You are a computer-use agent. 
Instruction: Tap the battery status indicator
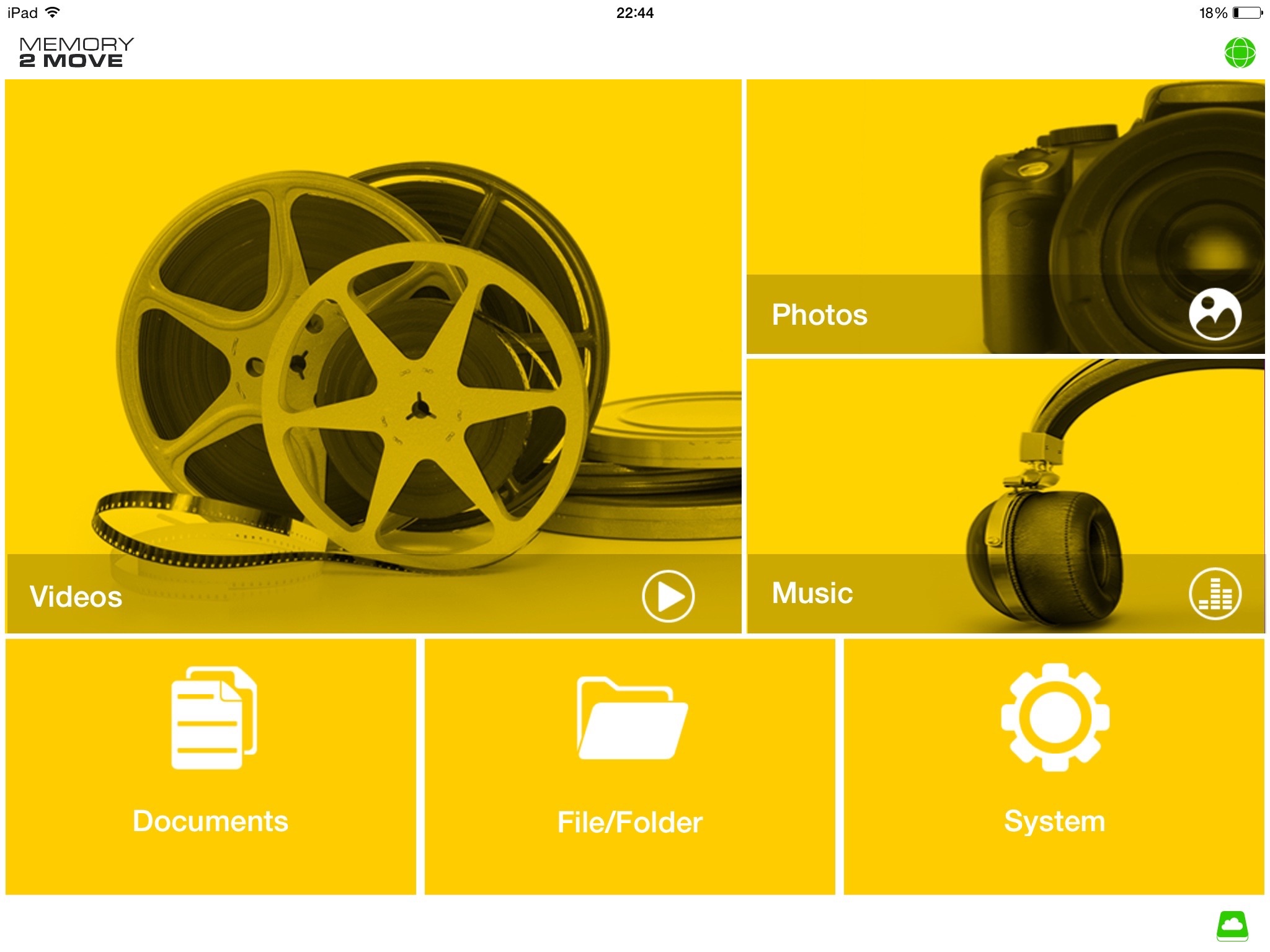click(1247, 12)
